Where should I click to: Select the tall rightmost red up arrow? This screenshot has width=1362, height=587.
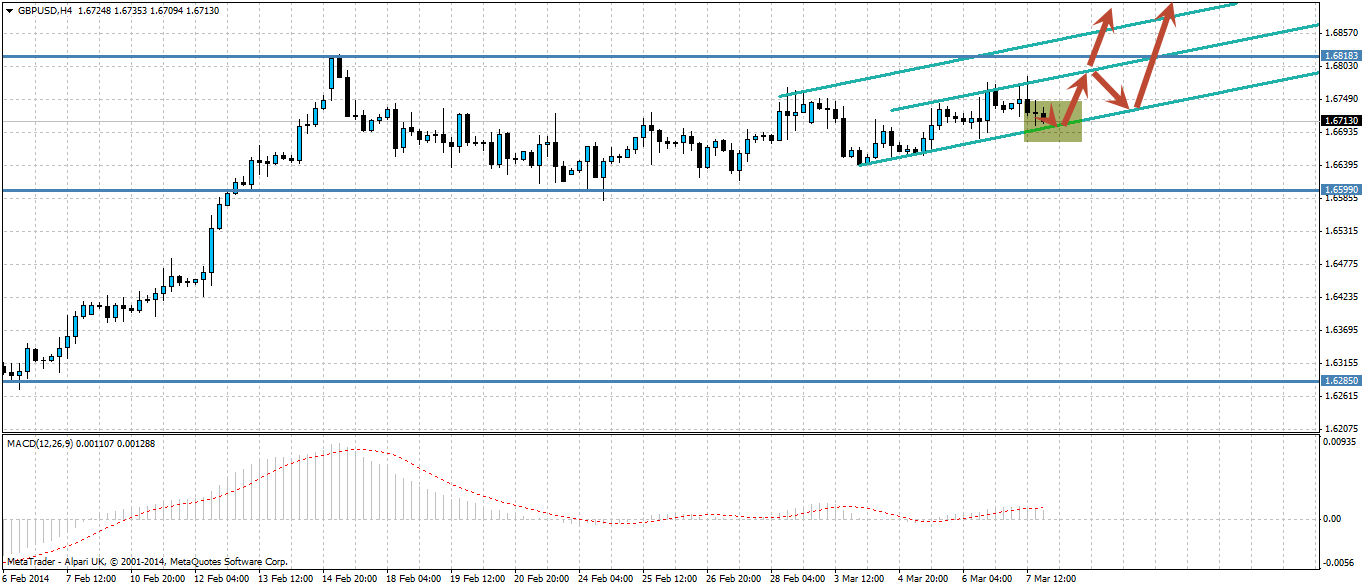click(1154, 56)
